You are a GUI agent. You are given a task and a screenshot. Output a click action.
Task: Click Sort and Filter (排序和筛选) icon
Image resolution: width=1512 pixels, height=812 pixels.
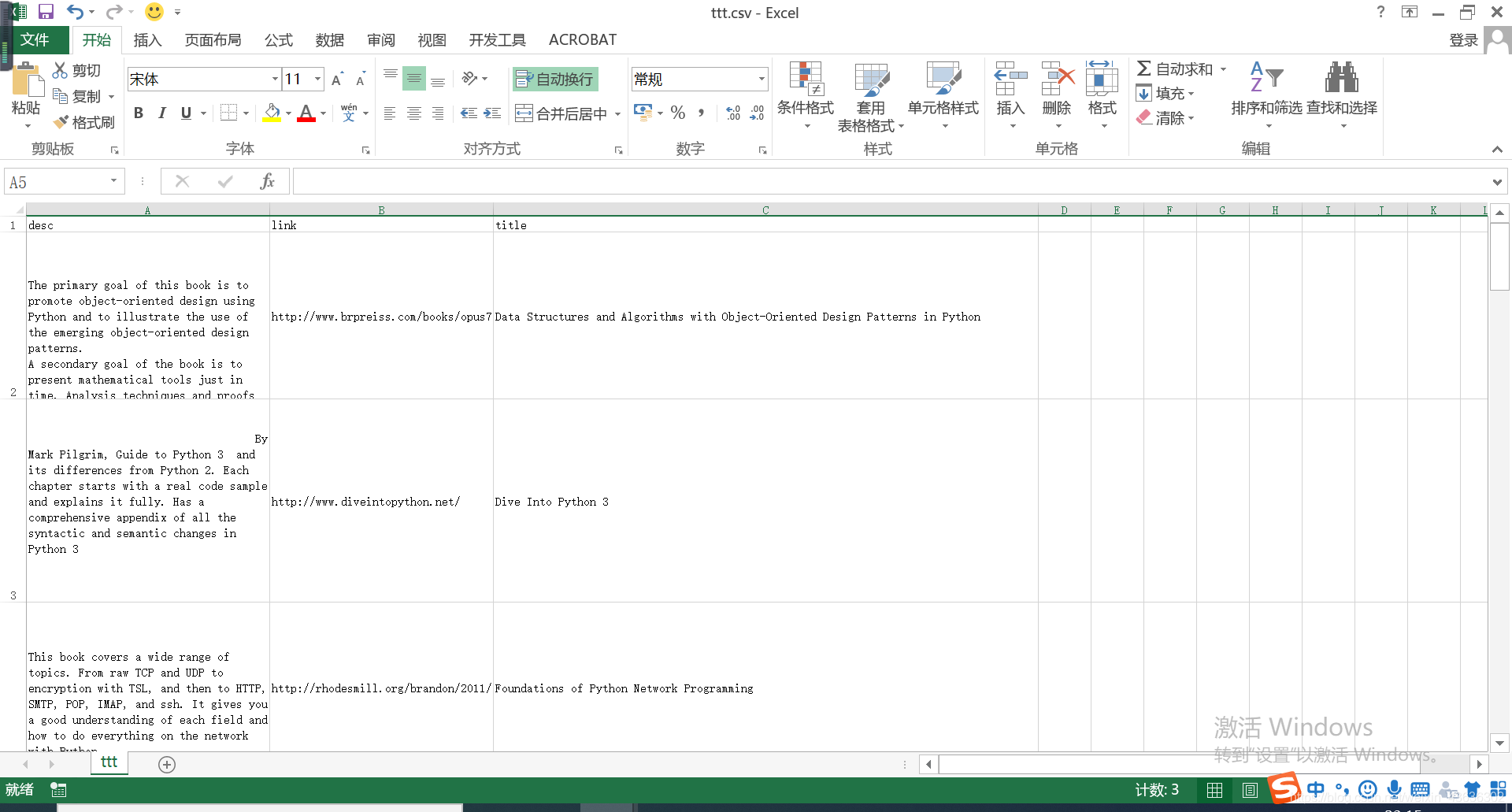(x=1267, y=78)
